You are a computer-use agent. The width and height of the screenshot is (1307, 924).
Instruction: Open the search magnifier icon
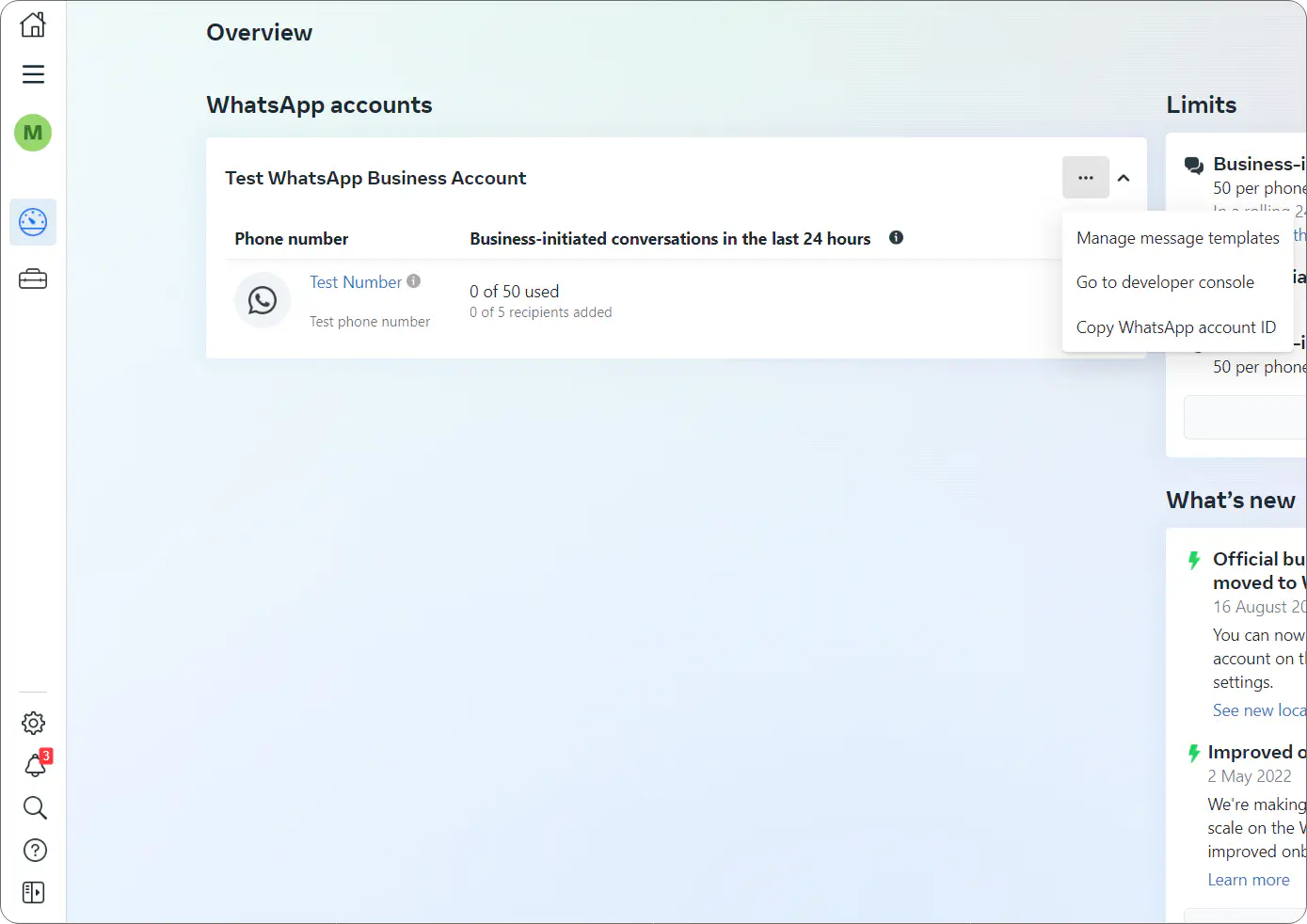(x=35, y=807)
